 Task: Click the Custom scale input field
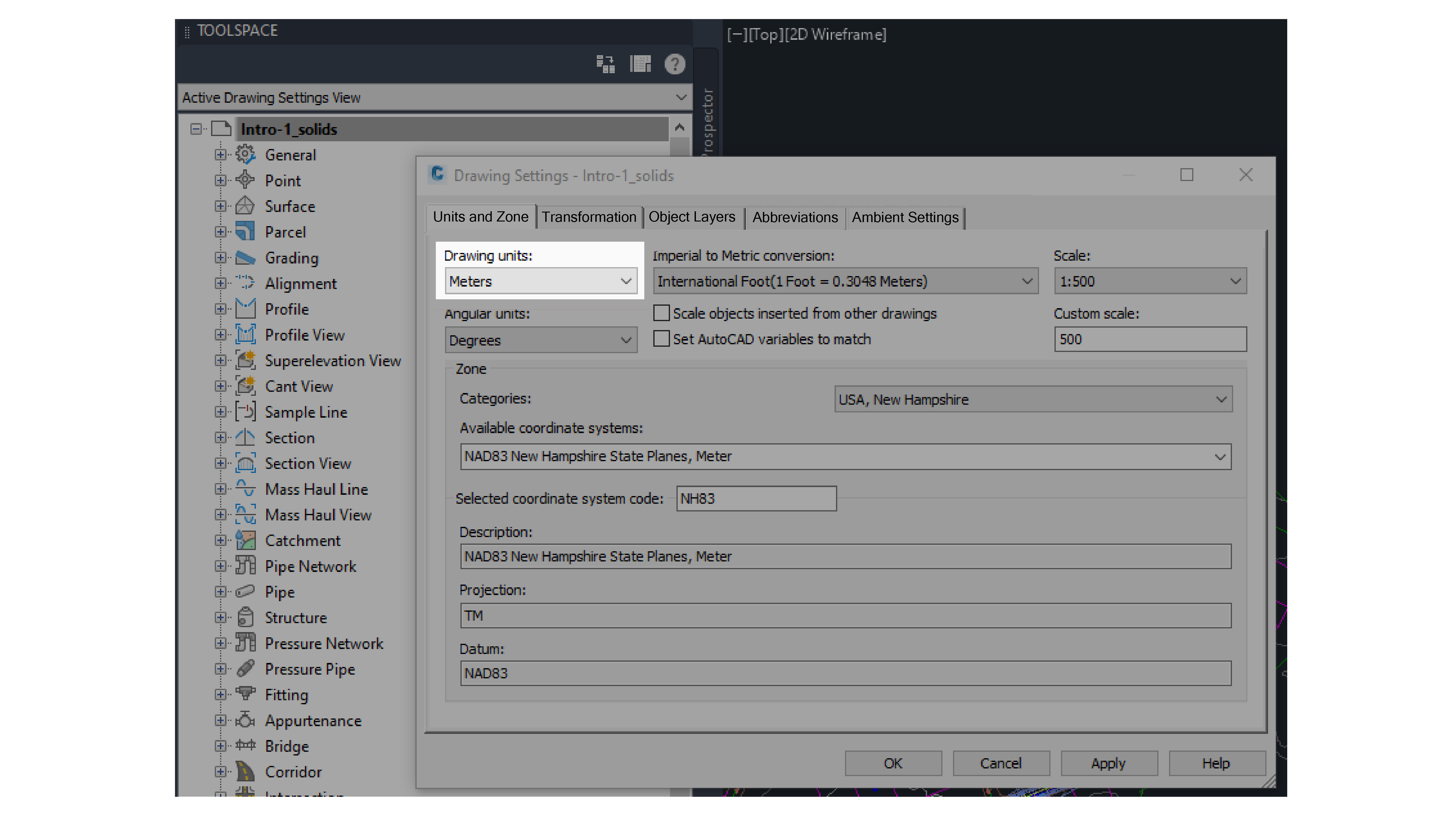point(1149,339)
